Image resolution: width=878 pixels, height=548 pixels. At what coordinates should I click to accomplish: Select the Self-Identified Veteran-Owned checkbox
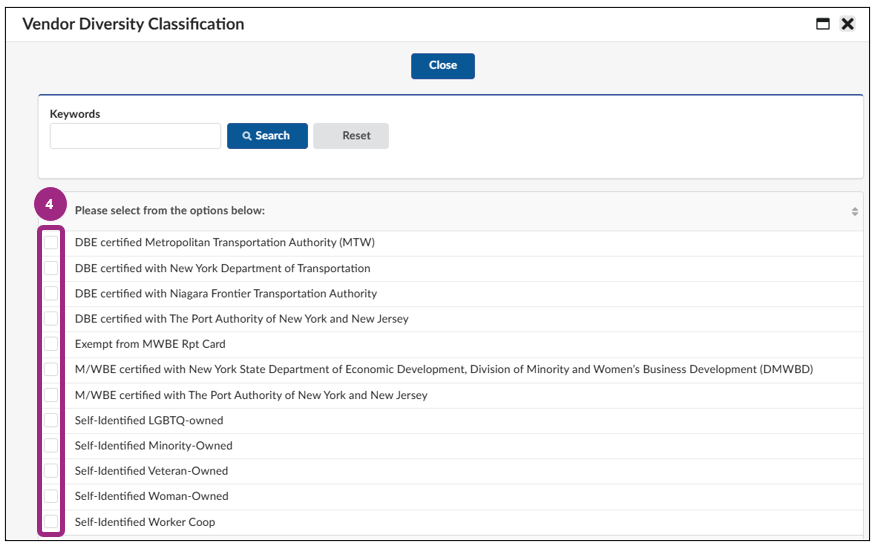coord(51,471)
